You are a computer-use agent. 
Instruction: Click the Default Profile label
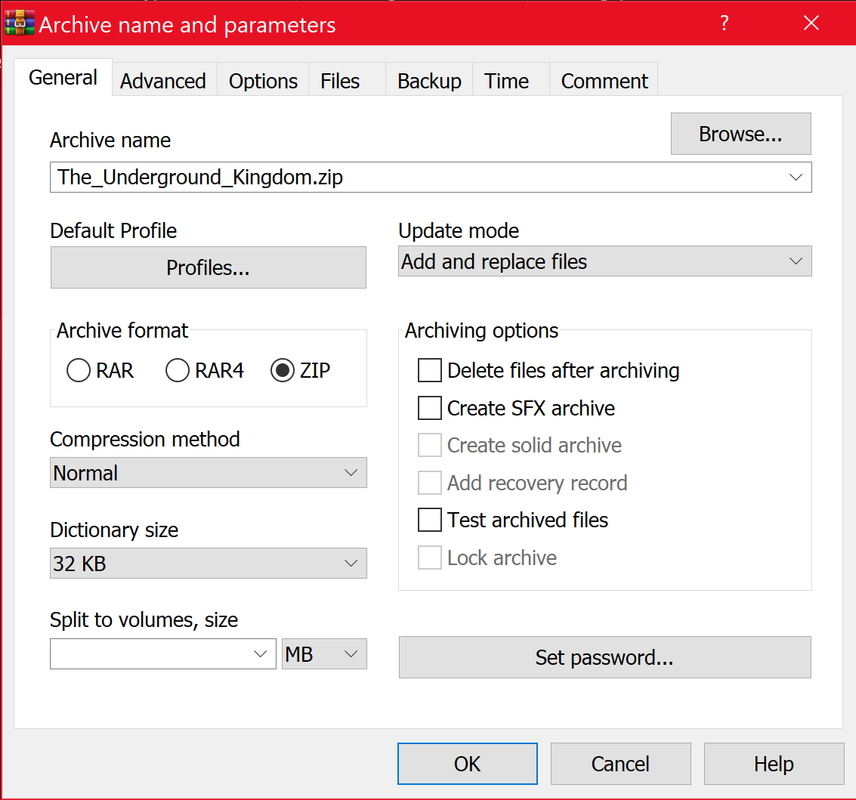114,231
